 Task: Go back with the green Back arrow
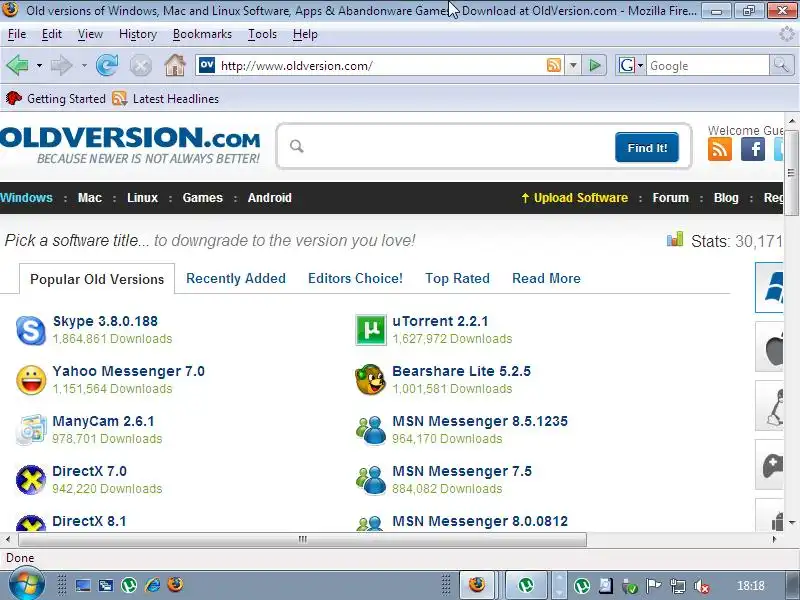17,65
